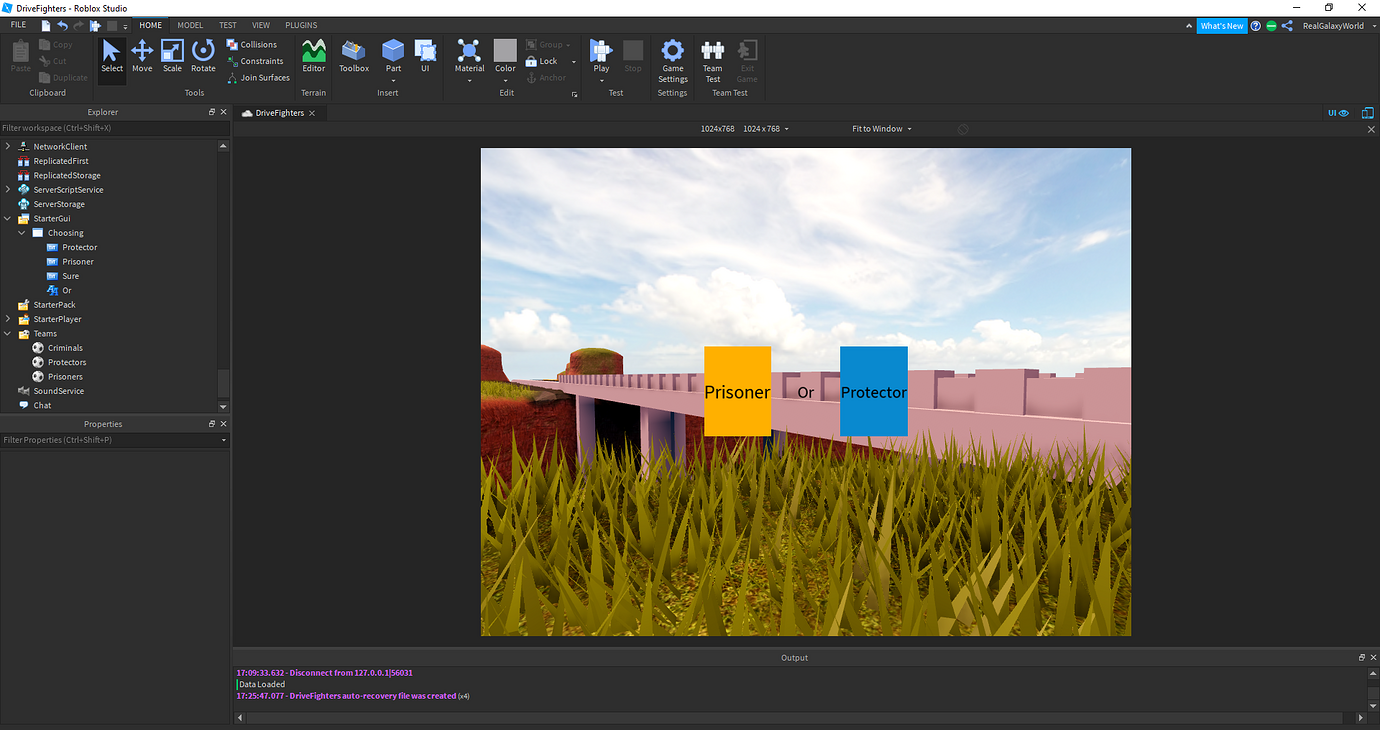The image size is (1380, 730).
Task: Click the What's New button
Action: coord(1222,25)
